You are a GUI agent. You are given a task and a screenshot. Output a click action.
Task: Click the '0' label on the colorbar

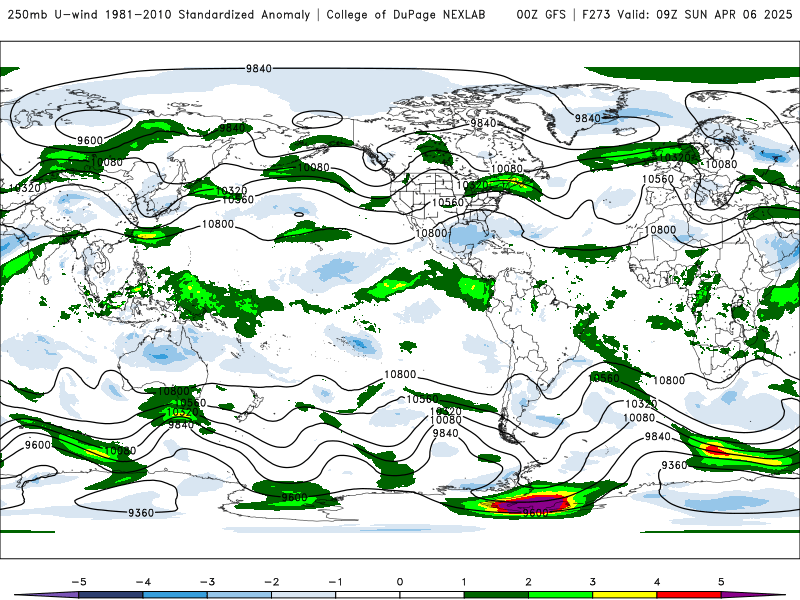399,582
